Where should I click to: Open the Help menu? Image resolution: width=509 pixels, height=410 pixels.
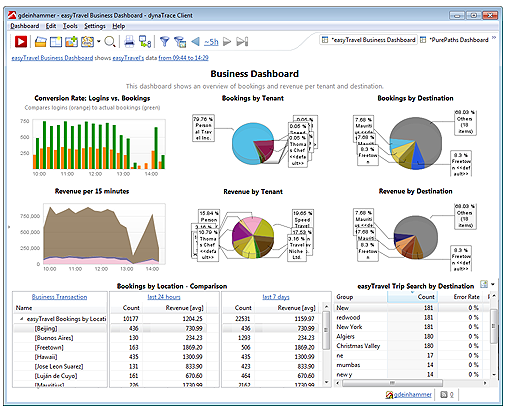(x=119, y=26)
